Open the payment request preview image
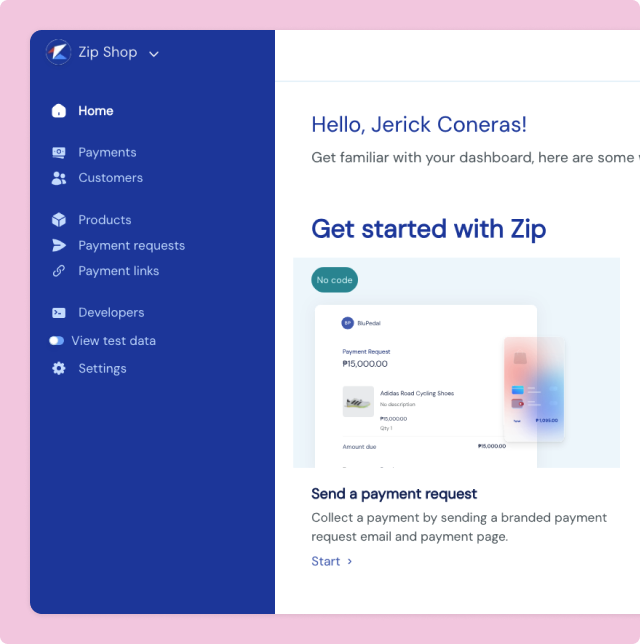This screenshot has width=640, height=644. 456,363
